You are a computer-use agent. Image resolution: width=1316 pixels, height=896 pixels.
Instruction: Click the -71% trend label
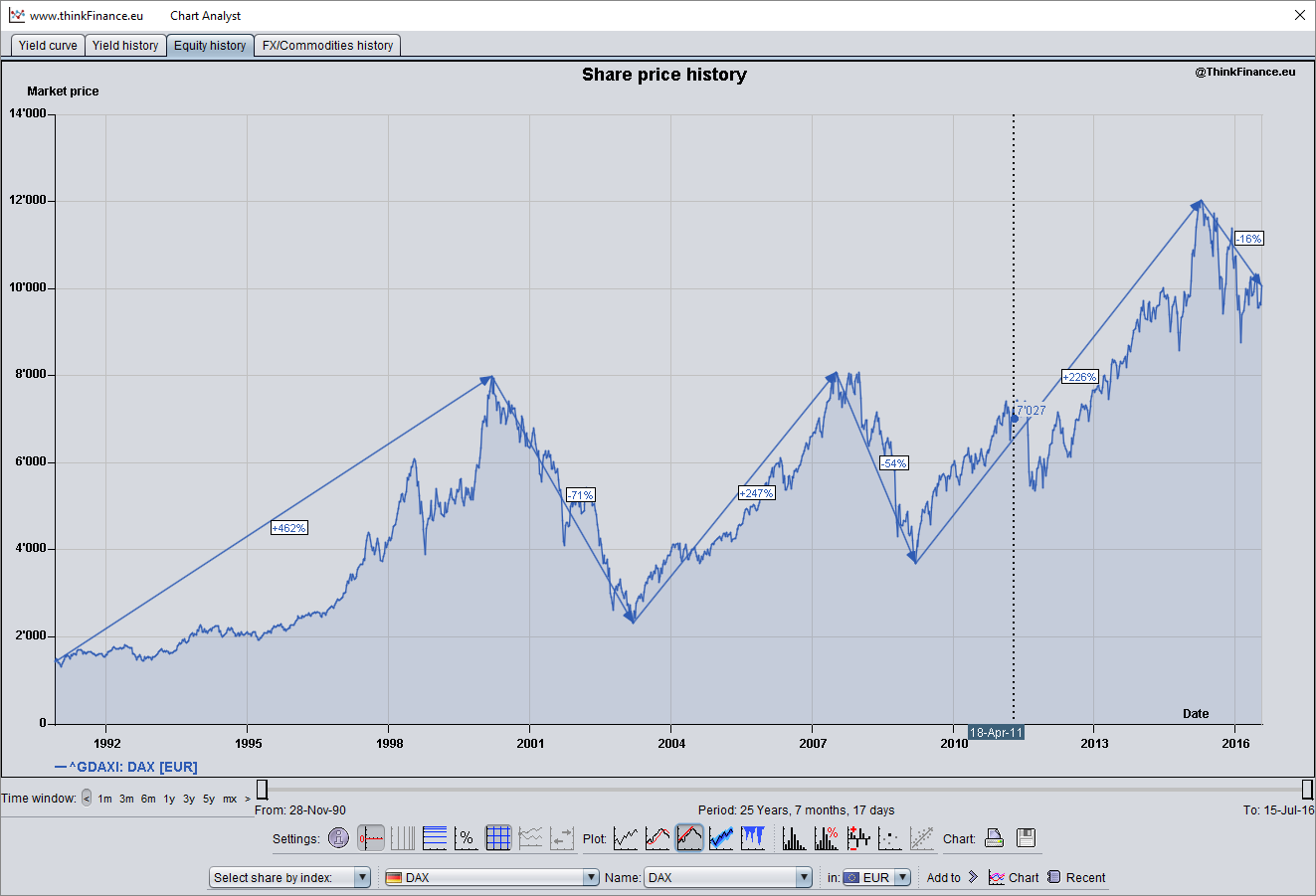point(581,495)
